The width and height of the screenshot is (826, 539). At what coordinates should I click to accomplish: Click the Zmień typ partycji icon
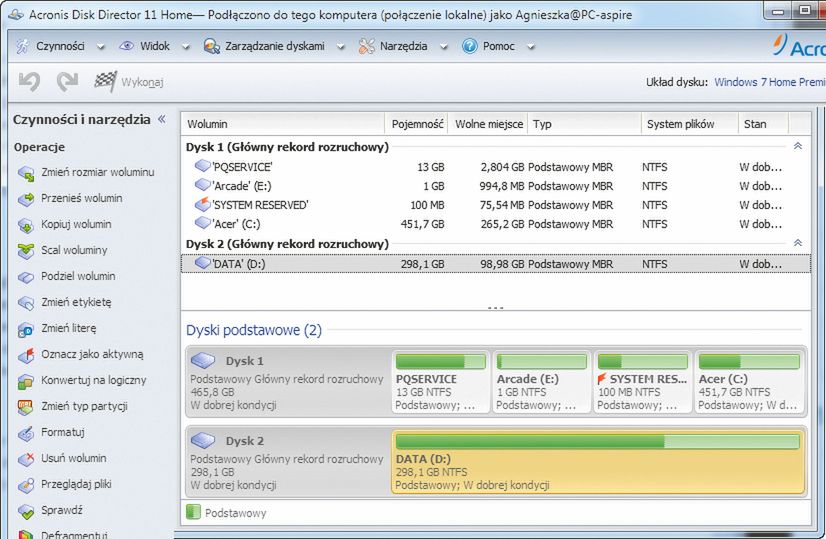(x=25, y=407)
